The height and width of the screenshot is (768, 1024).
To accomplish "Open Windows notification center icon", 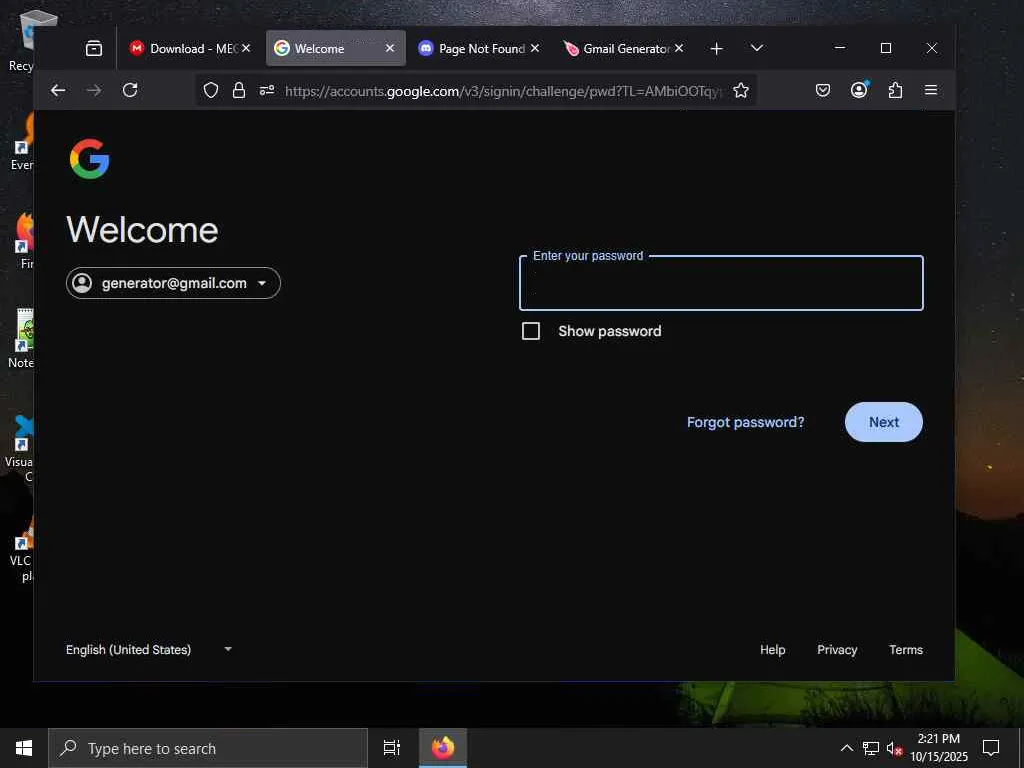I will (x=991, y=748).
